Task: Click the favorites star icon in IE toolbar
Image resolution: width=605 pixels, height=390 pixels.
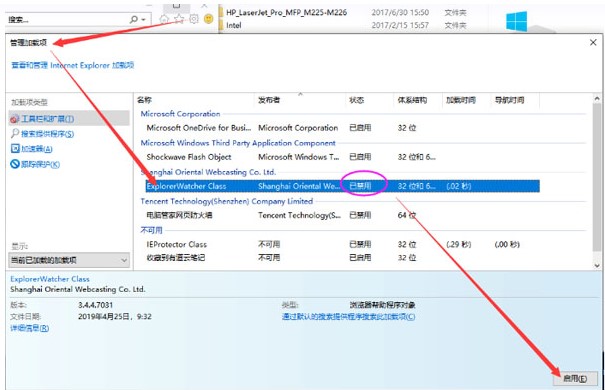Action: pos(179,19)
